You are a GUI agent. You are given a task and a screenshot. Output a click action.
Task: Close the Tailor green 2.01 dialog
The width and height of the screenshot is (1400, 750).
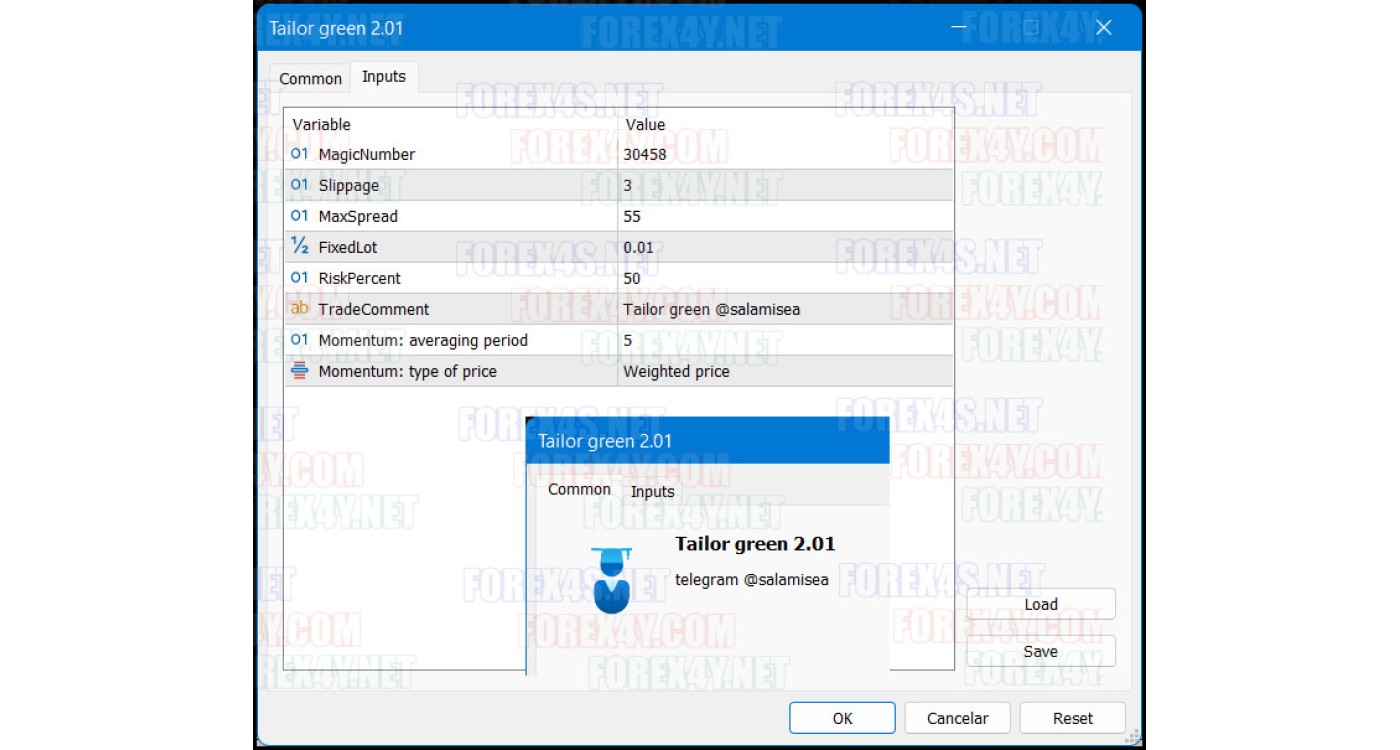pos(1103,28)
